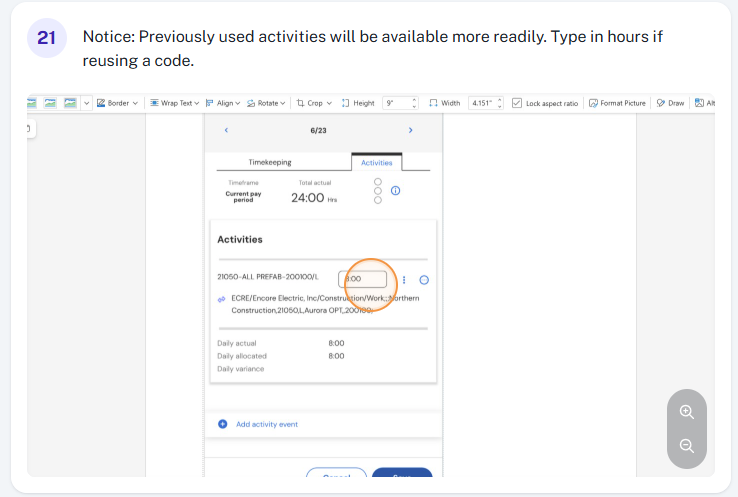Click the zoom in magnifier icon
This screenshot has width=738, height=497.
click(x=687, y=412)
